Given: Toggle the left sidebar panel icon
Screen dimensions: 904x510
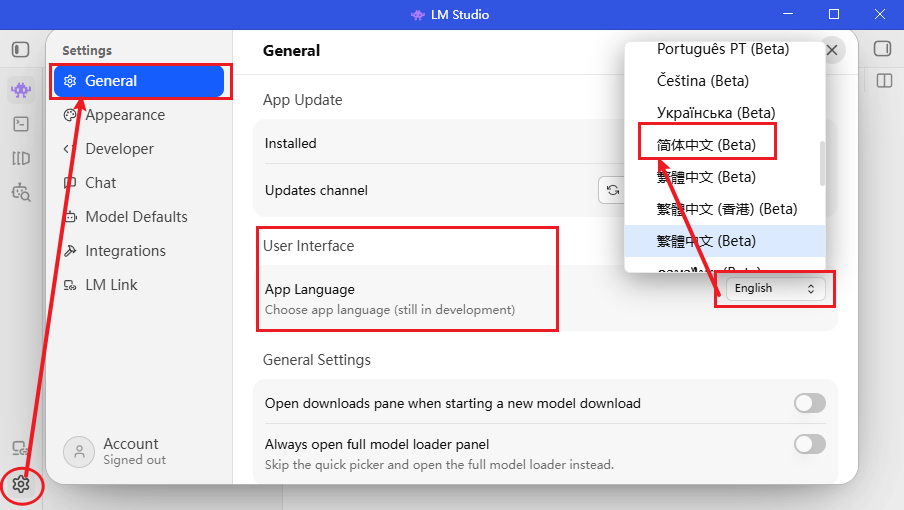Looking at the screenshot, I should [21, 50].
